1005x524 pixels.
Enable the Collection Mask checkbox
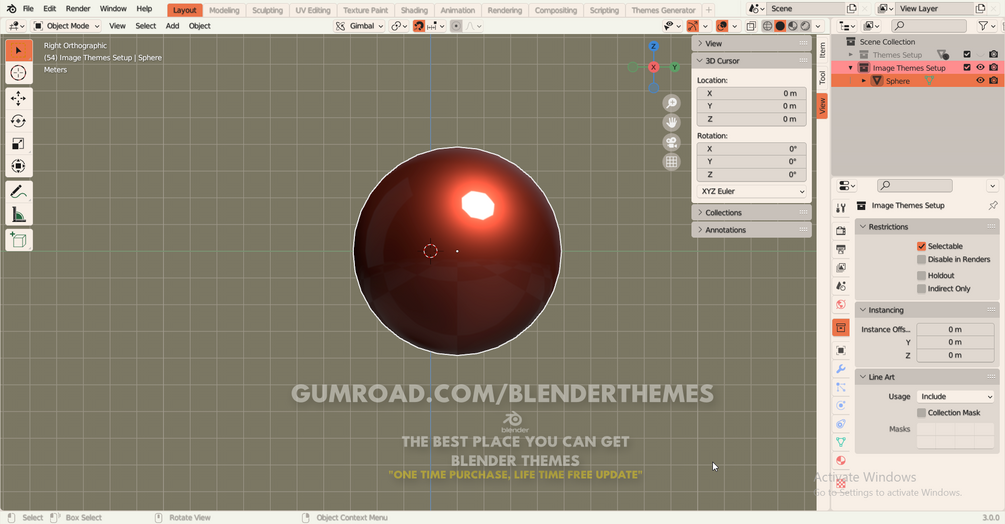pos(921,413)
